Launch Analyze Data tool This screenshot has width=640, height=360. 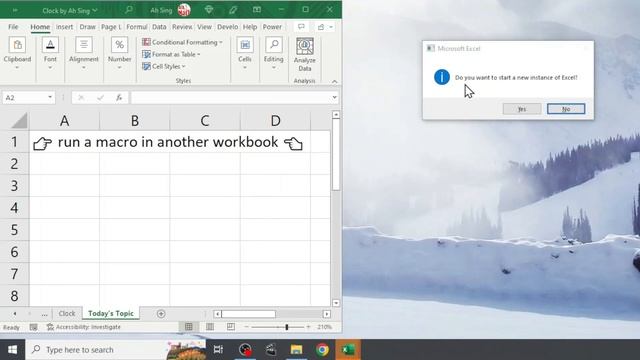tap(304, 54)
